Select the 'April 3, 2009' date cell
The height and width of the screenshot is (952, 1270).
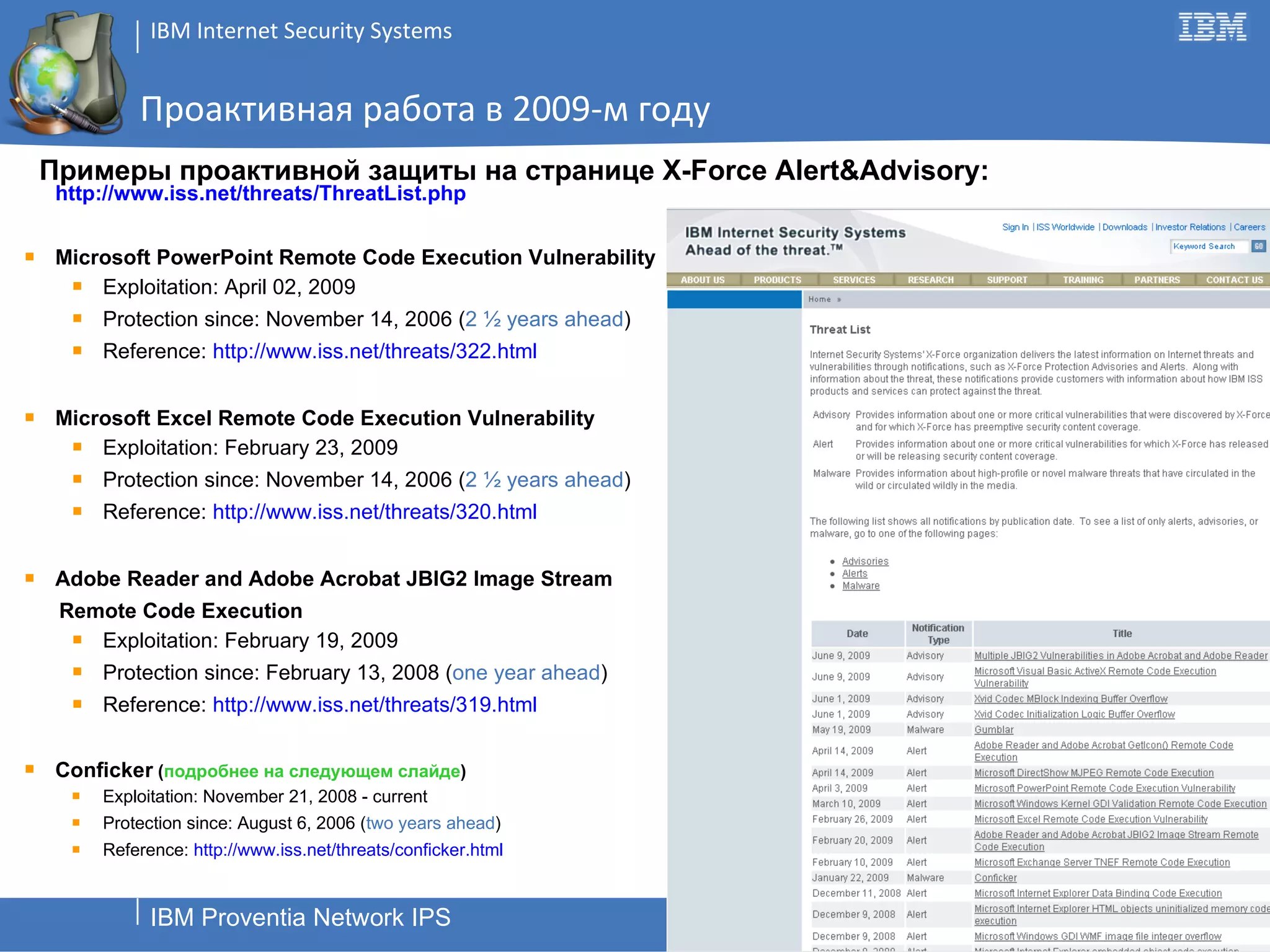(840, 788)
